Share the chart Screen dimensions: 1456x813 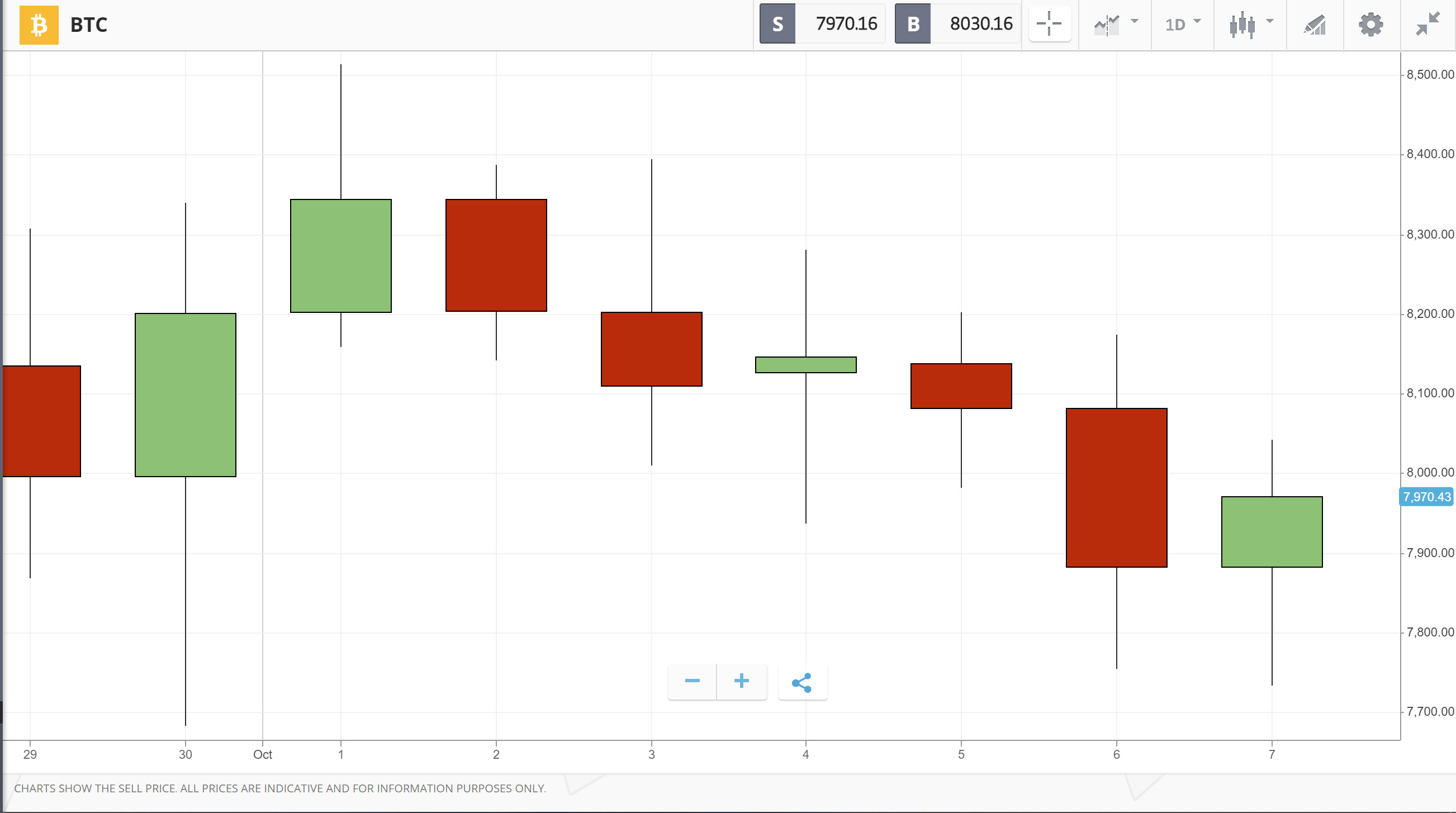(803, 682)
